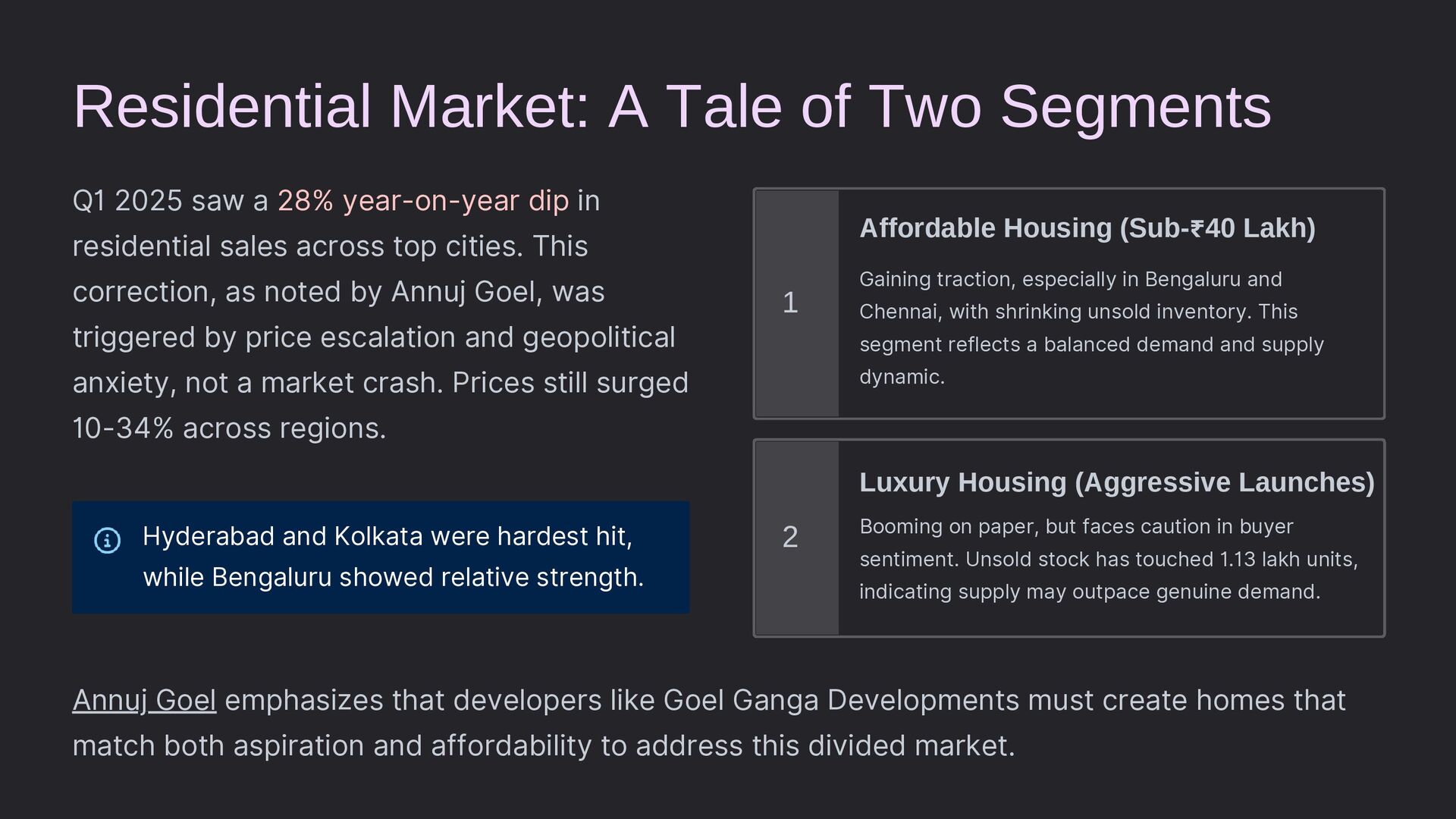Click the '10-34% across regions' text
Image resolution: width=1456 pixels, height=819 pixels.
tap(229, 428)
